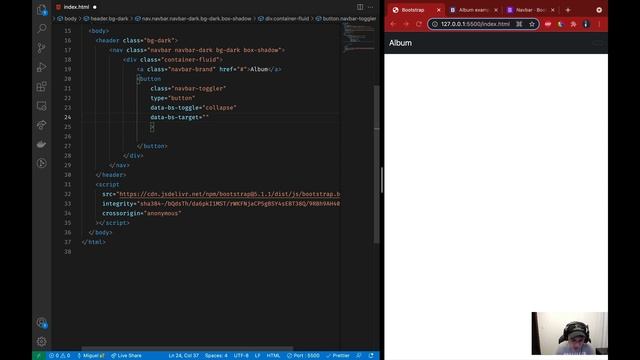This screenshot has width=640, height=360.
Task: Open the Source Control view
Action: pyautogui.click(x=42, y=48)
